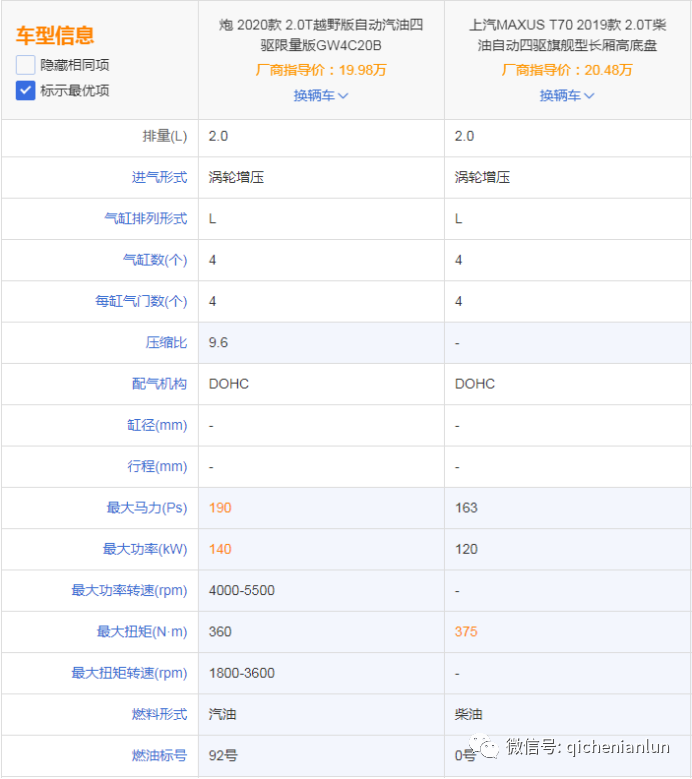Click price 厂商指导价：19.98万

click(x=321, y=70)
